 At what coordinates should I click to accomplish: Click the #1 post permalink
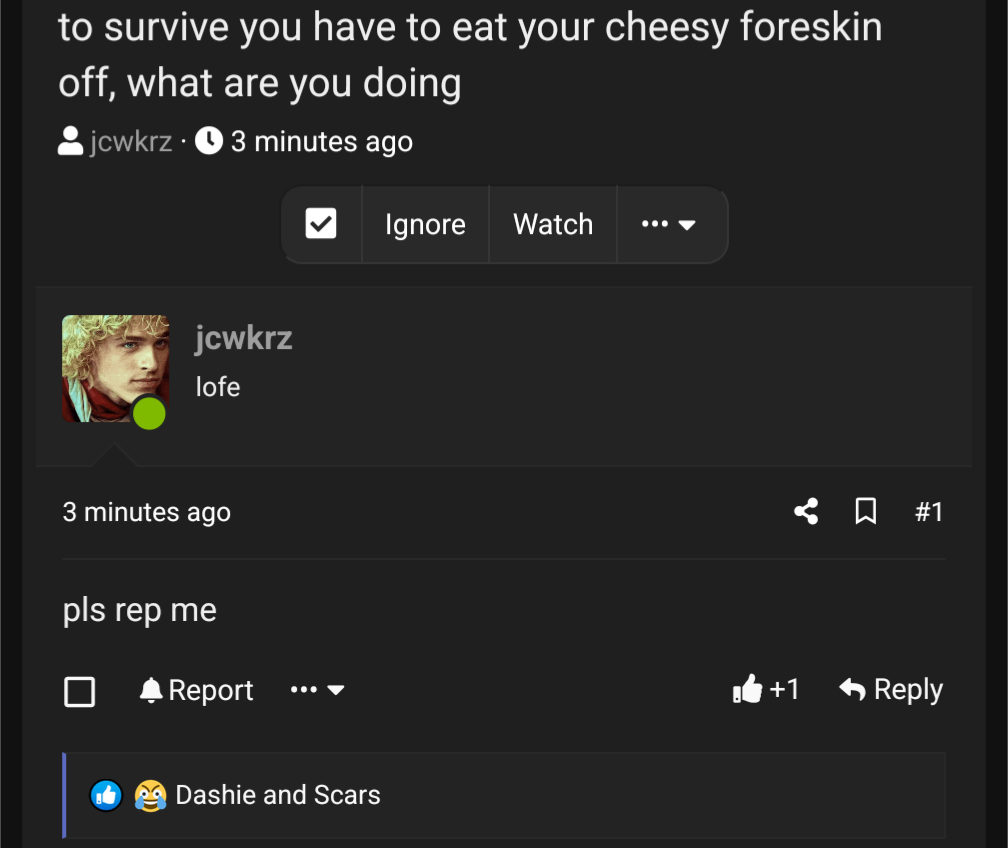click(929, 511)
